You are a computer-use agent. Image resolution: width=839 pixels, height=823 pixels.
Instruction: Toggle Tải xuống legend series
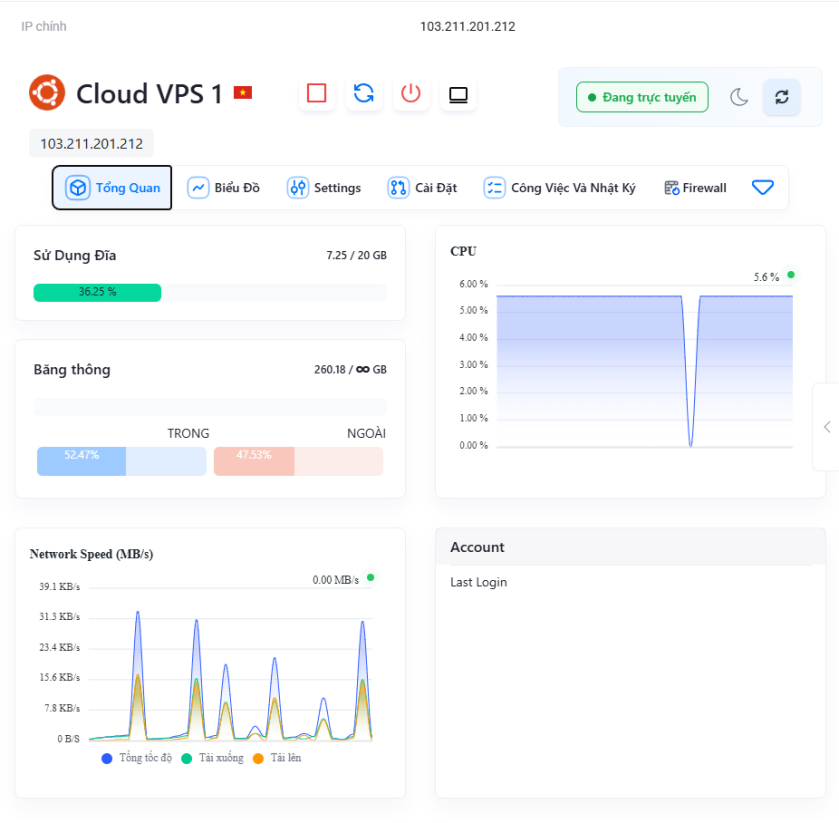coord(213,758)
